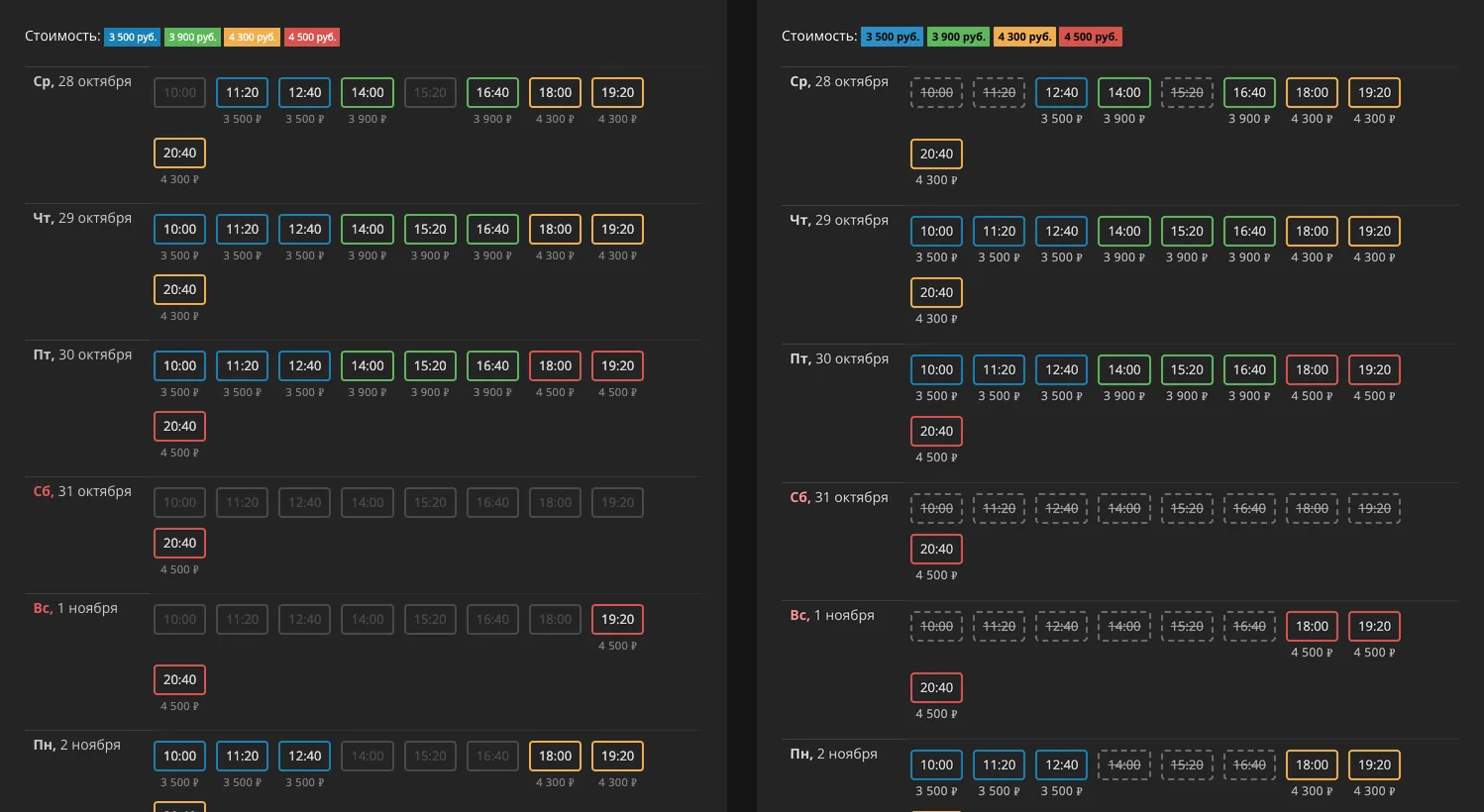1484x812 pixels.
Task: Pick the 14:00 slot, Ср 28 октября, left panel
Action: click(x=368, y=92)
